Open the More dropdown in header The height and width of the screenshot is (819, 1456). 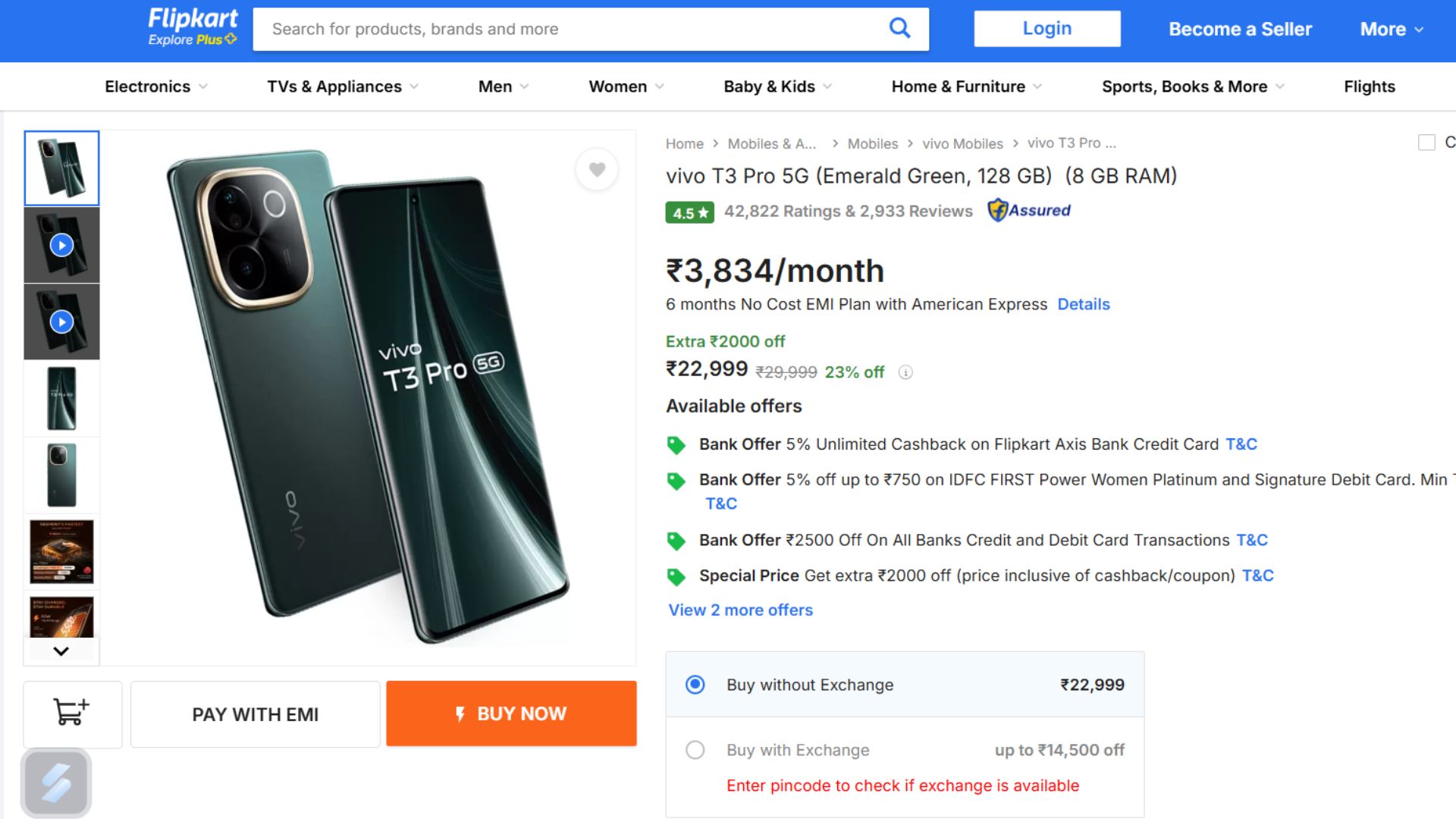click(x=1391, y=29)
